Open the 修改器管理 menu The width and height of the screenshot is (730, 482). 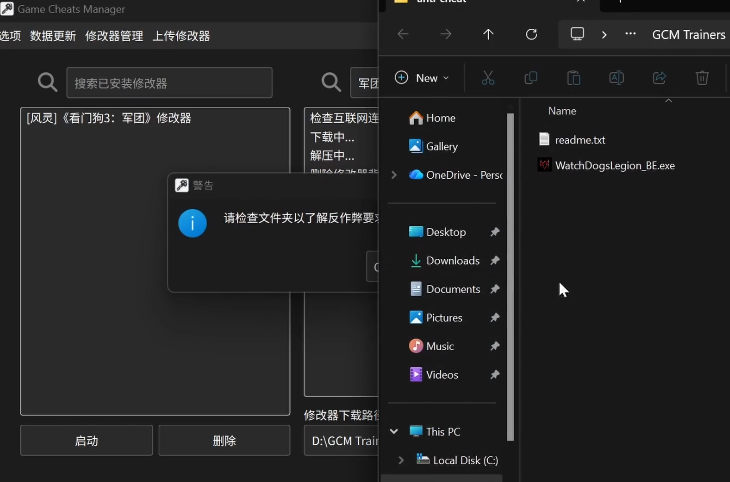tap(114, 36)
